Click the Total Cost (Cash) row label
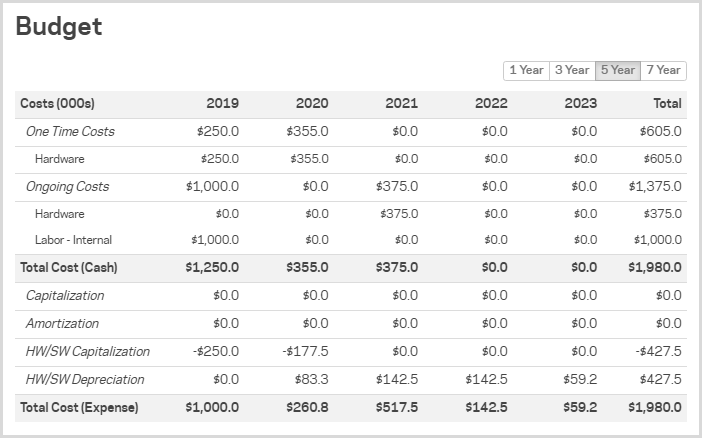The image size is (702, 438). (68, 267)
